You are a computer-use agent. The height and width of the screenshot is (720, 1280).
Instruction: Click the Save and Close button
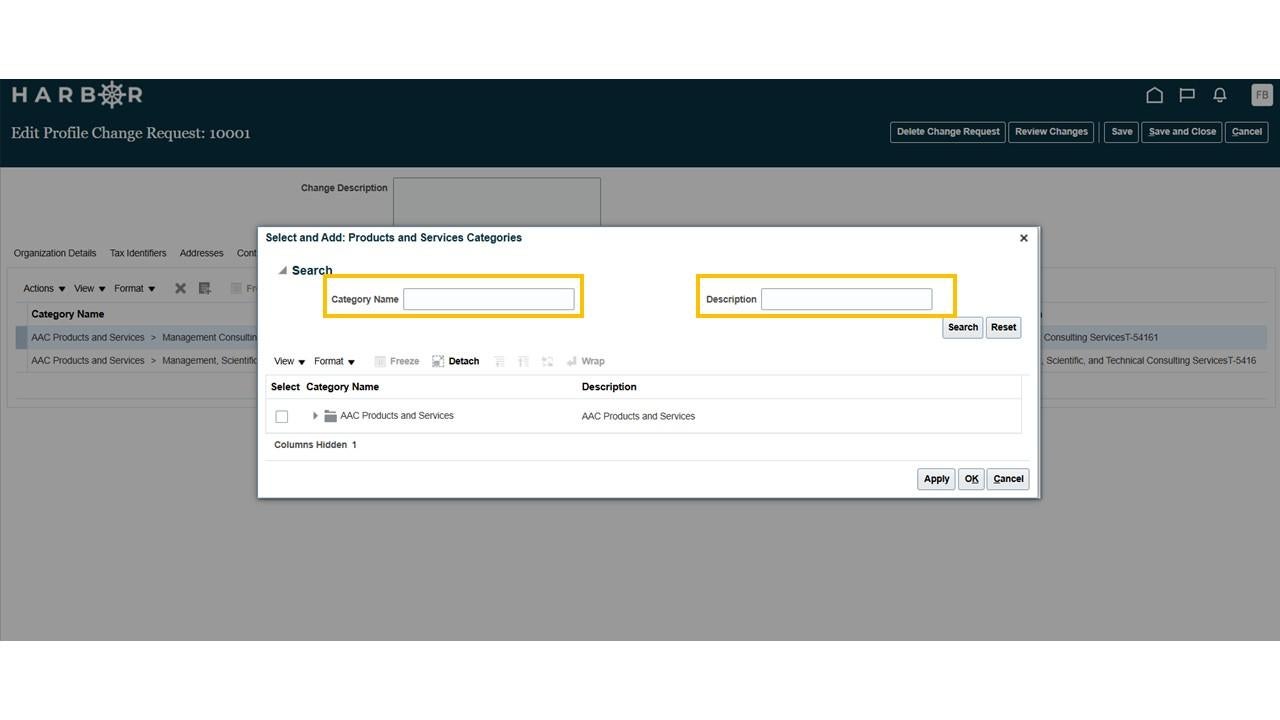click(x=1182, y=132)
